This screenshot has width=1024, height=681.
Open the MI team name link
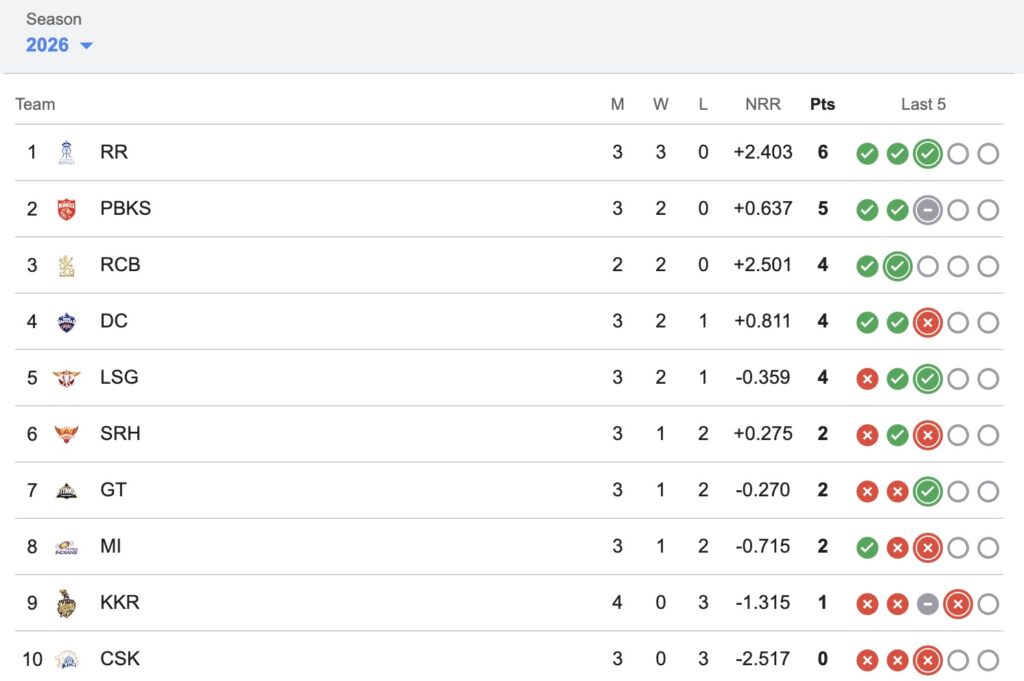click(x=111, y=546)
